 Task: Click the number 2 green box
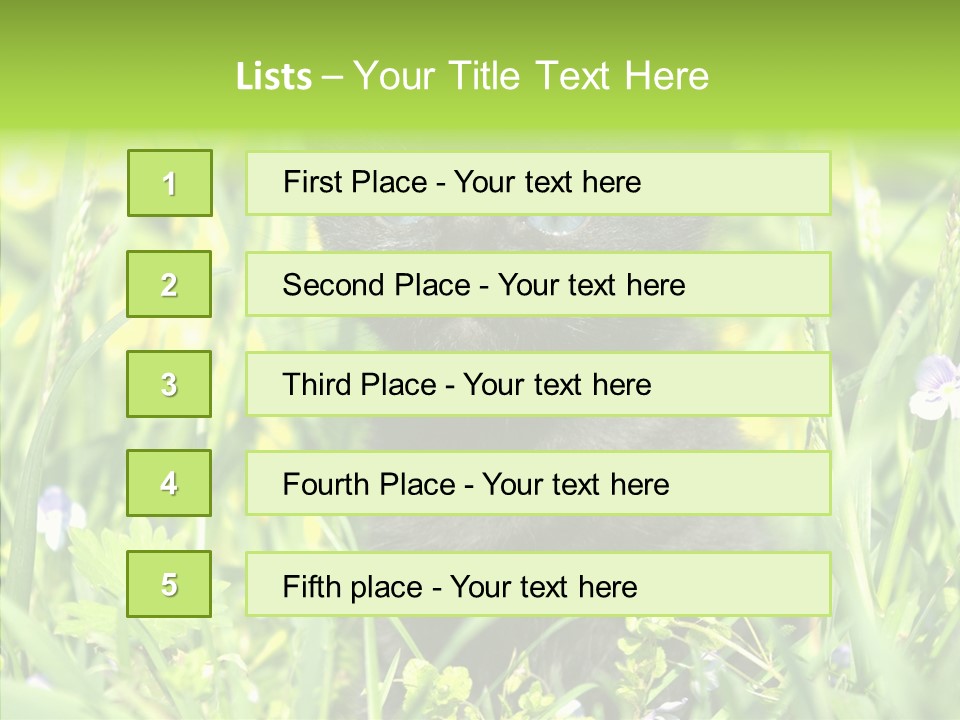pos(169,284)
